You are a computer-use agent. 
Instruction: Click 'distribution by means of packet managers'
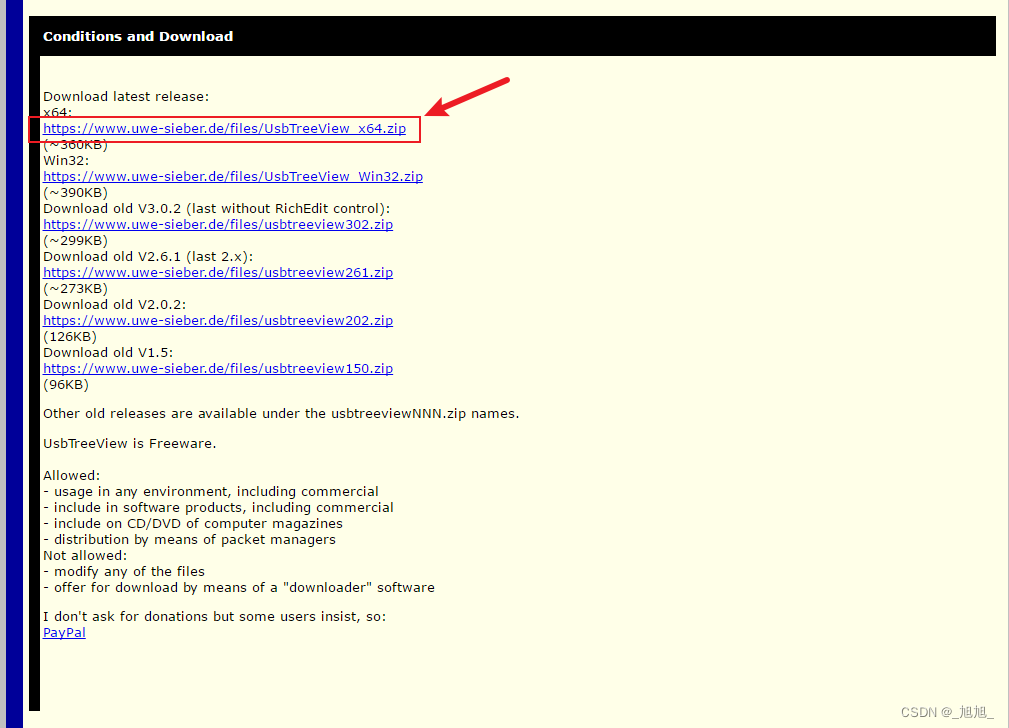190,539
